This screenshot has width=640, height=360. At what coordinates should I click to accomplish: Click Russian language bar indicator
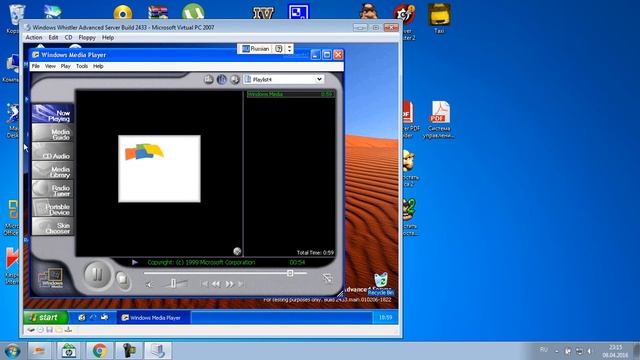(x=256, y=49)
